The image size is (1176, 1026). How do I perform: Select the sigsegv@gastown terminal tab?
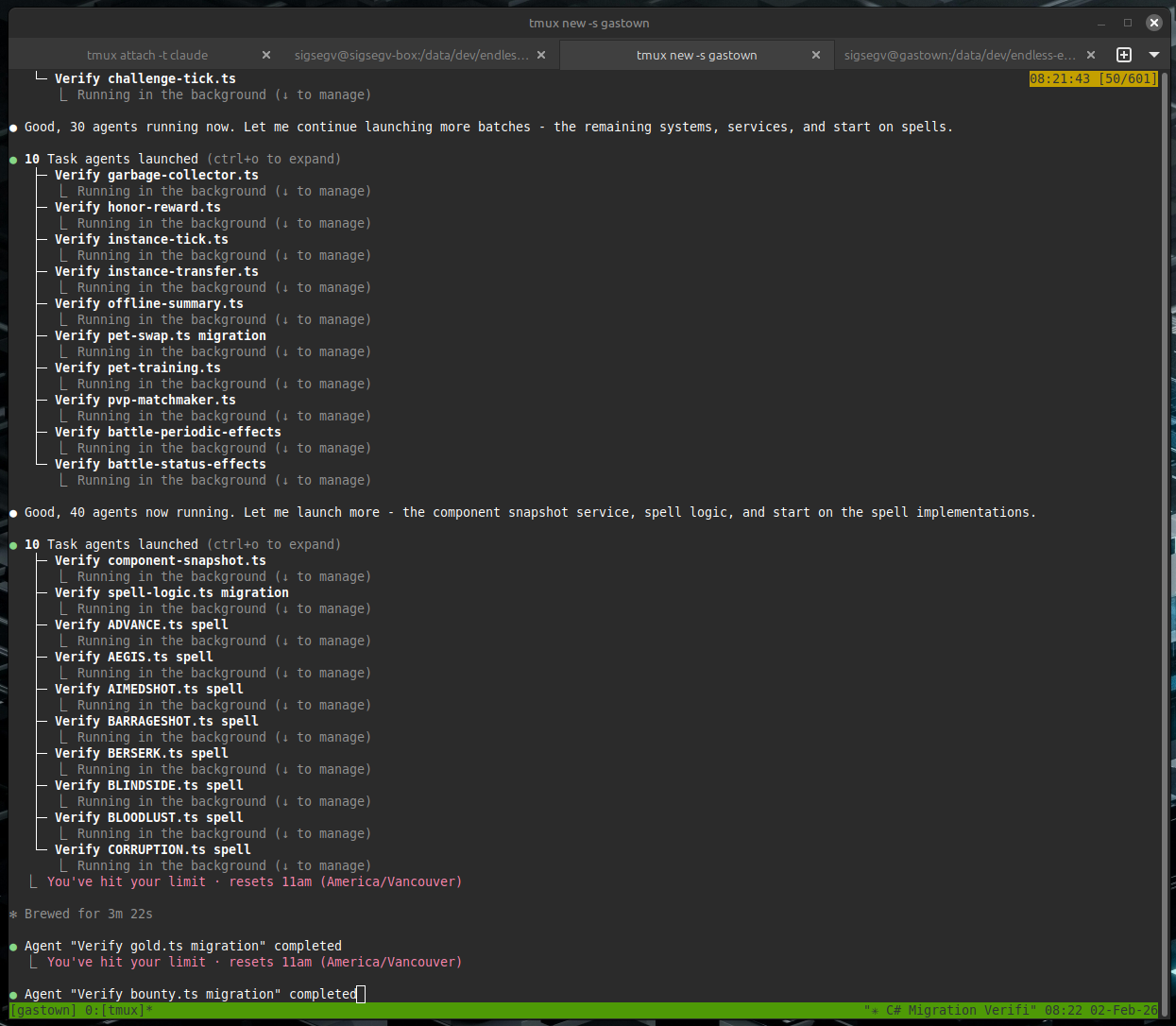click(959, 56)
